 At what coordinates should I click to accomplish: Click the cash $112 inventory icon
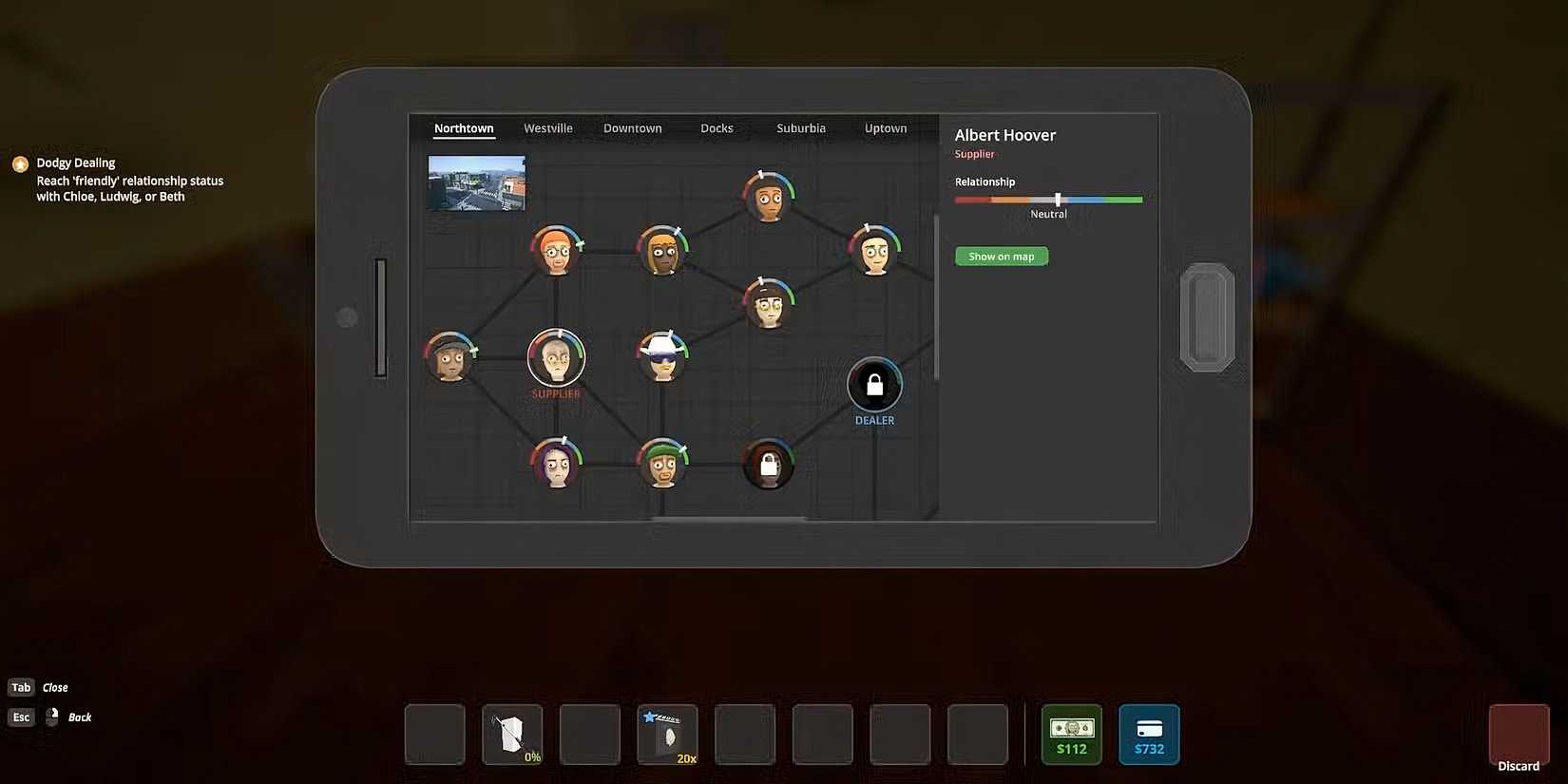coord(1071,735)
